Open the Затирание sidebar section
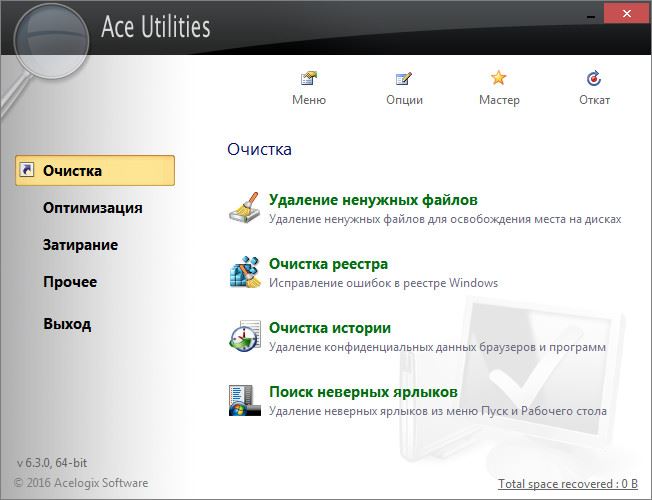 (80, 245)
